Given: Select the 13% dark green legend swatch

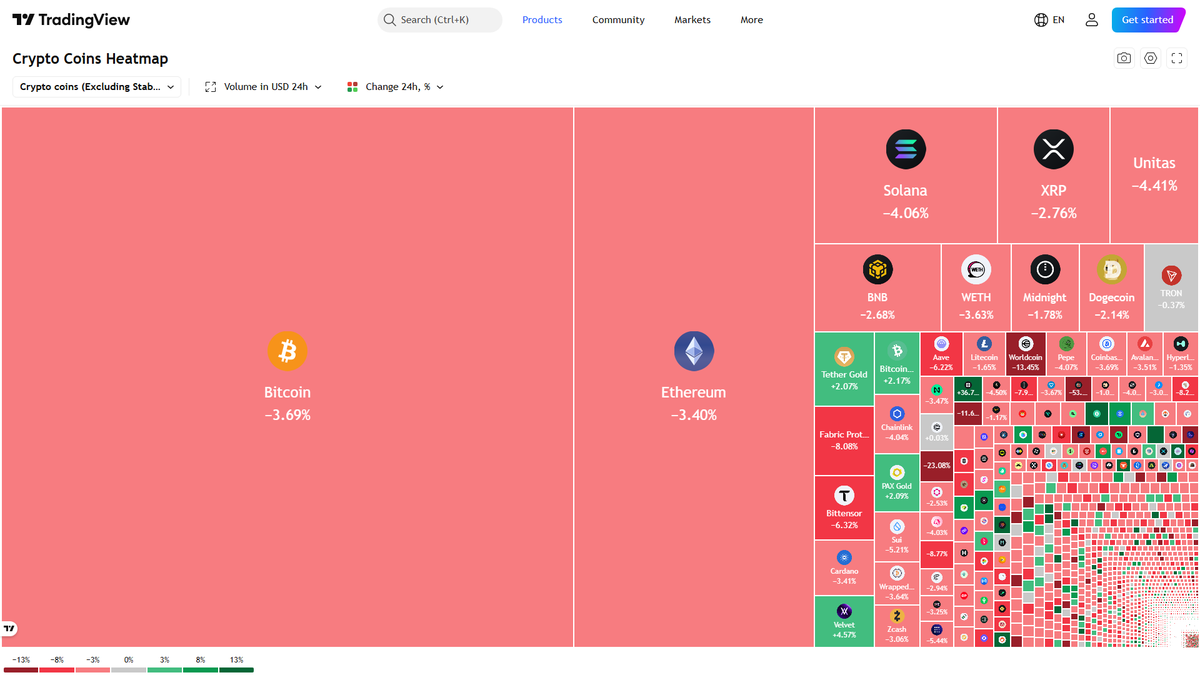Looking at the screenshot, I should 237,669.
